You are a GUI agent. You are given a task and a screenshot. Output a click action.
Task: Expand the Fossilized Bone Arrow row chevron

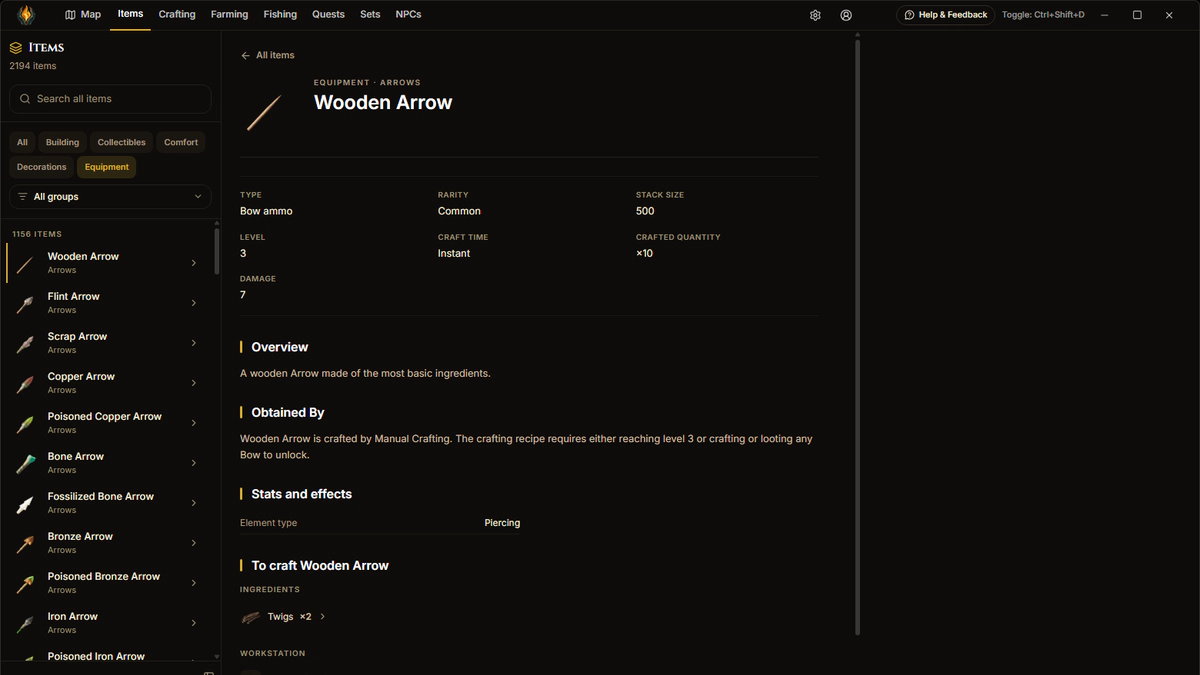[x=193, y=503]
